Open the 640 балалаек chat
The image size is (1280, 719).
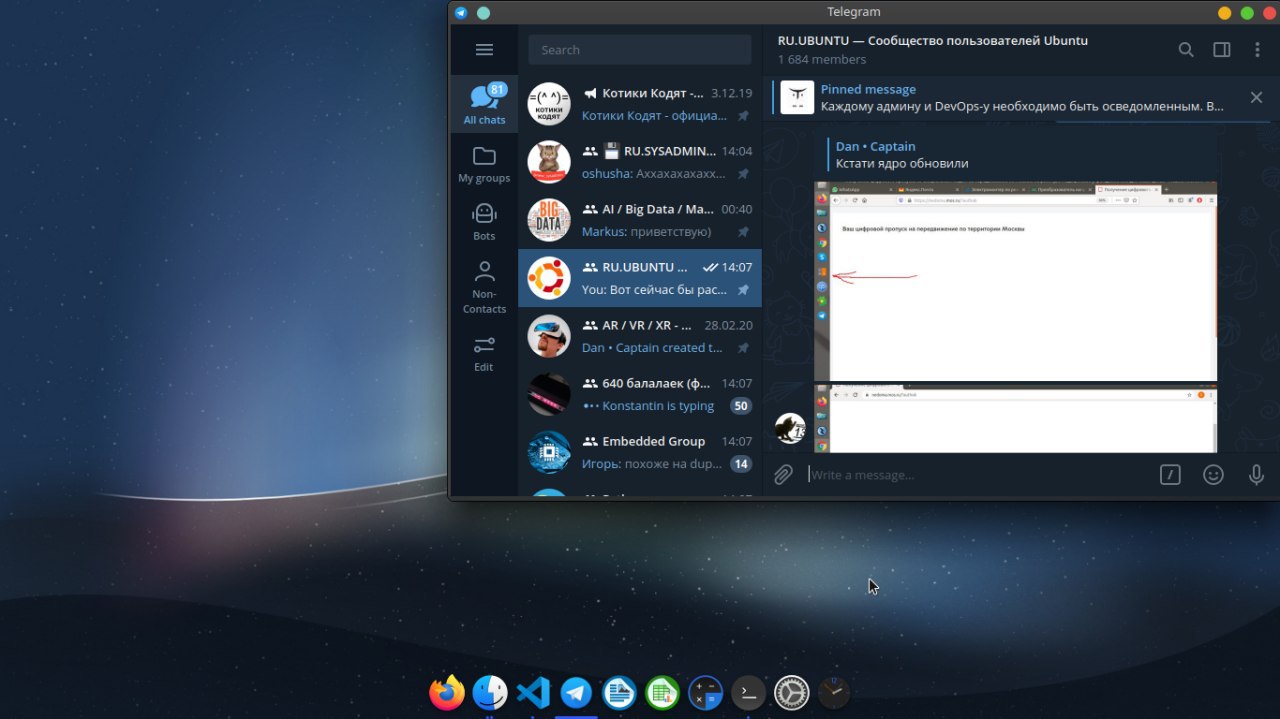(x=640, y=394)
